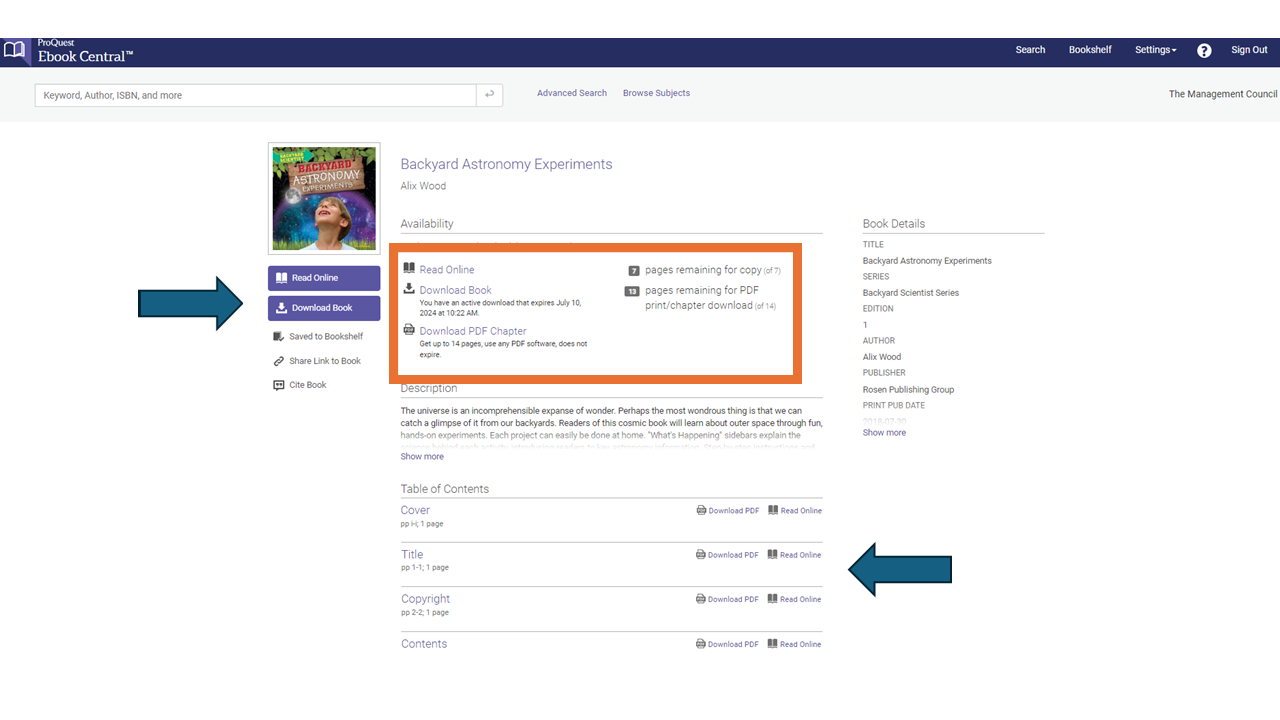Screen dimensions: 1280x720
Task: Click the PDF icon in the Title row
Action: coord(701,554)
